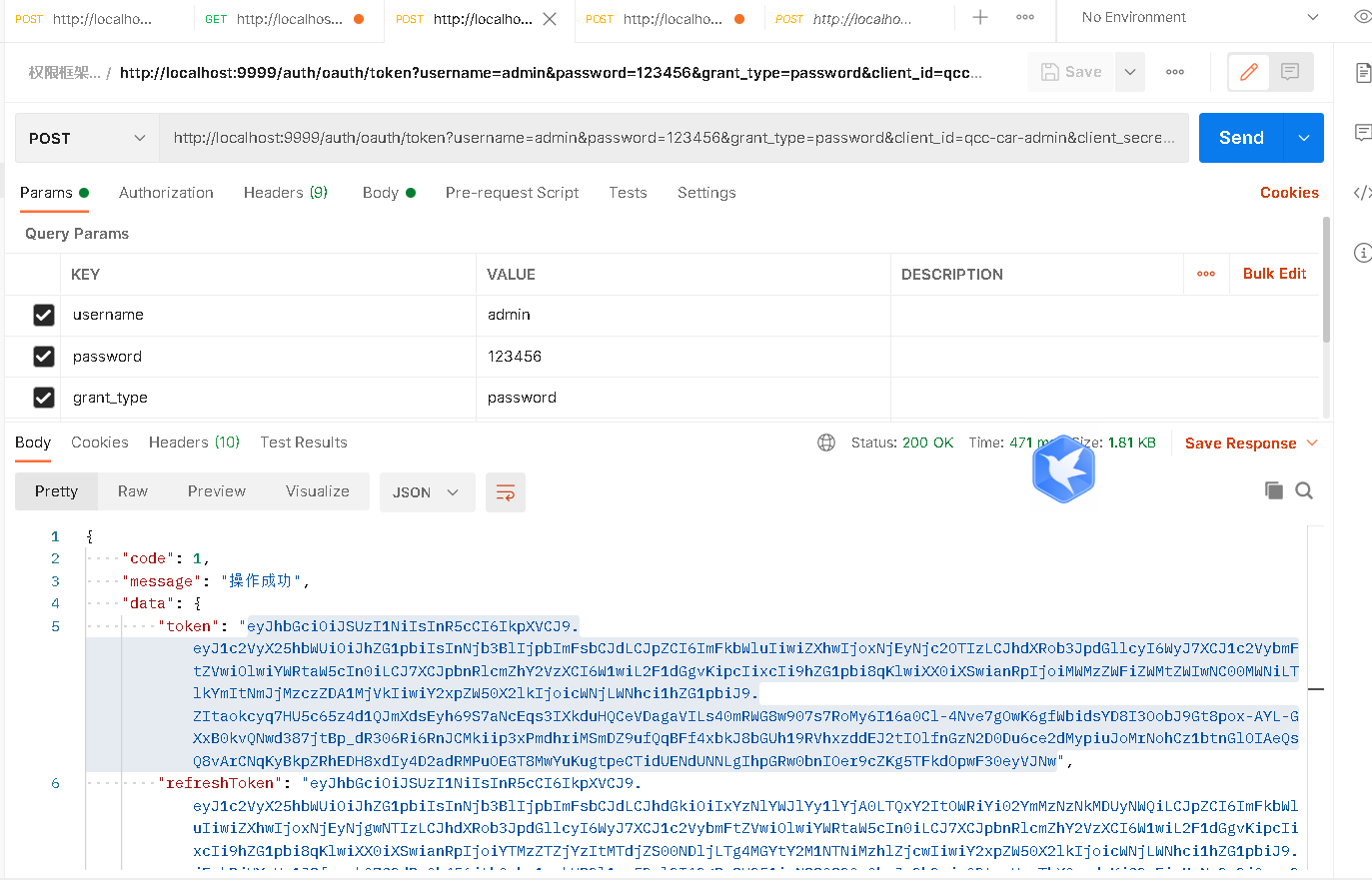This screenshot has width=1372, height=885.
Task: Search the response with magnifier icon
Action: 1304,490
